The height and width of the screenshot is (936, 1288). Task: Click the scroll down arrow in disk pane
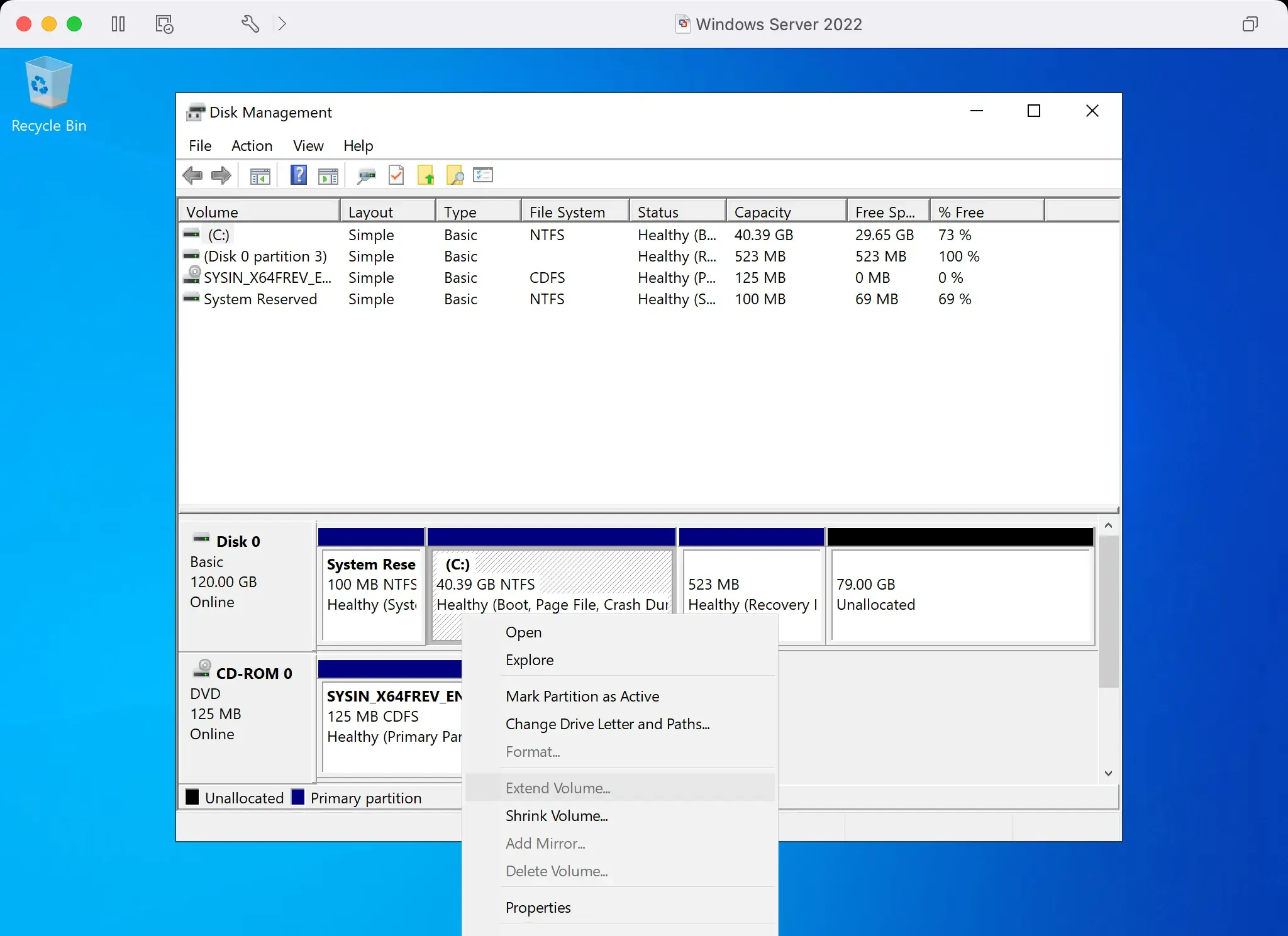click(1108, 774)
